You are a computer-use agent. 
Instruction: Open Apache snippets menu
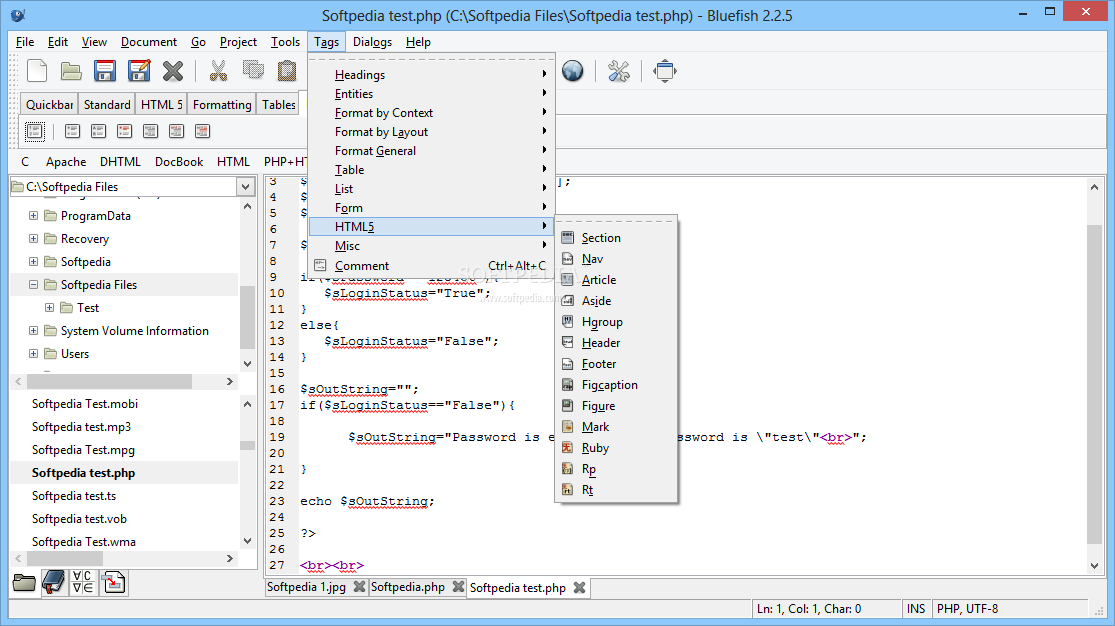pyautogui.click(x=66, y=161)
